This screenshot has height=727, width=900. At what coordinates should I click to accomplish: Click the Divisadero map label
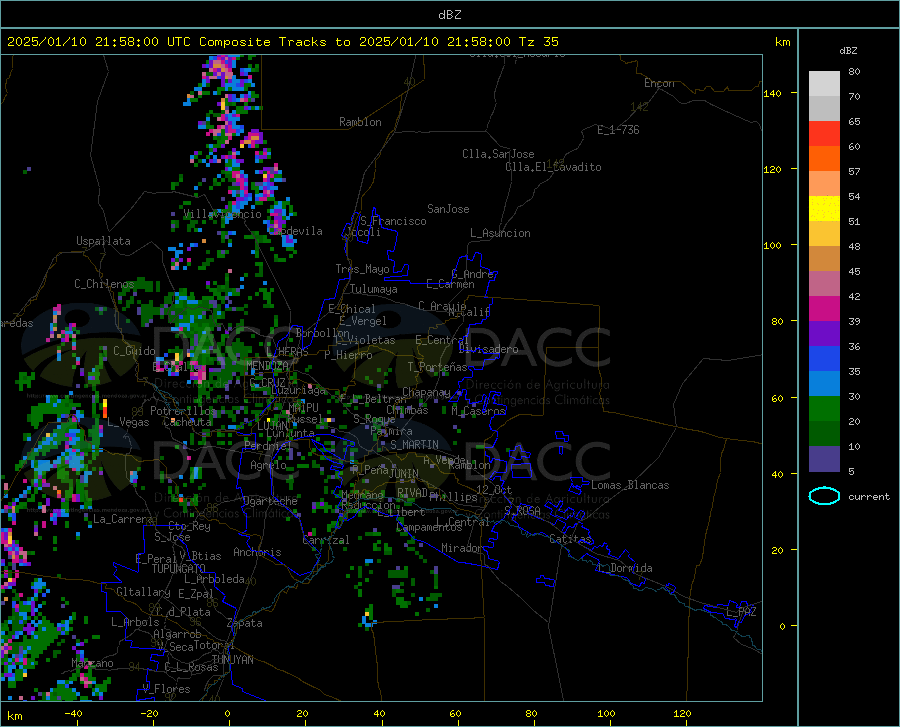488,349
